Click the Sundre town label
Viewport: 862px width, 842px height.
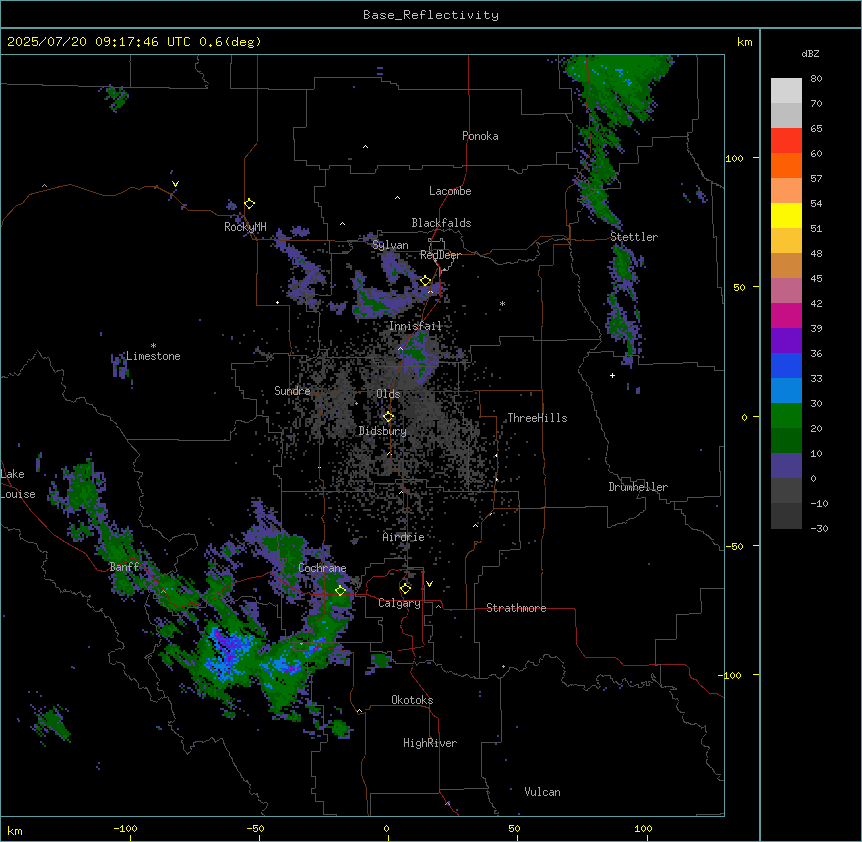pos(292,391)
